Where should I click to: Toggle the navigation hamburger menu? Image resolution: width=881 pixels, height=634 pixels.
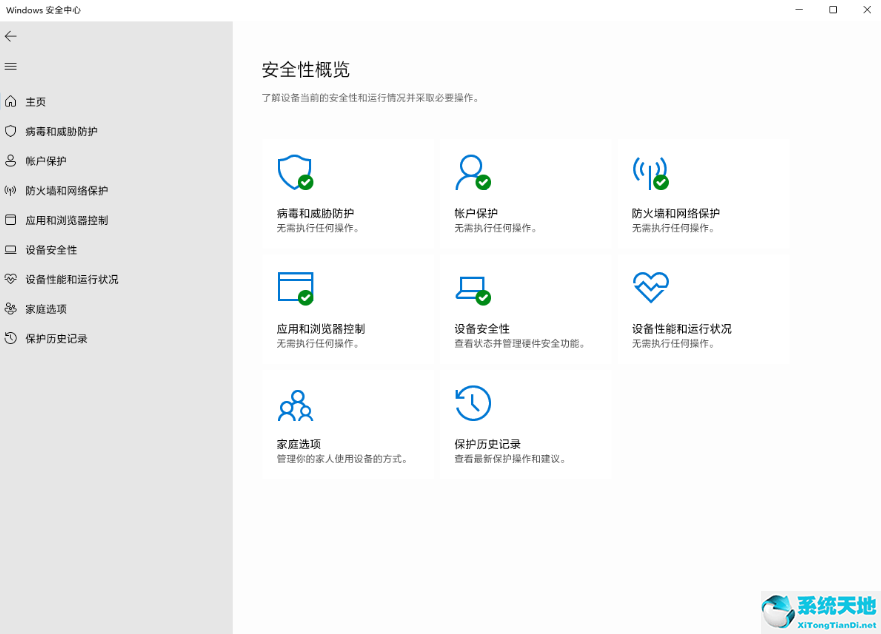11,66
